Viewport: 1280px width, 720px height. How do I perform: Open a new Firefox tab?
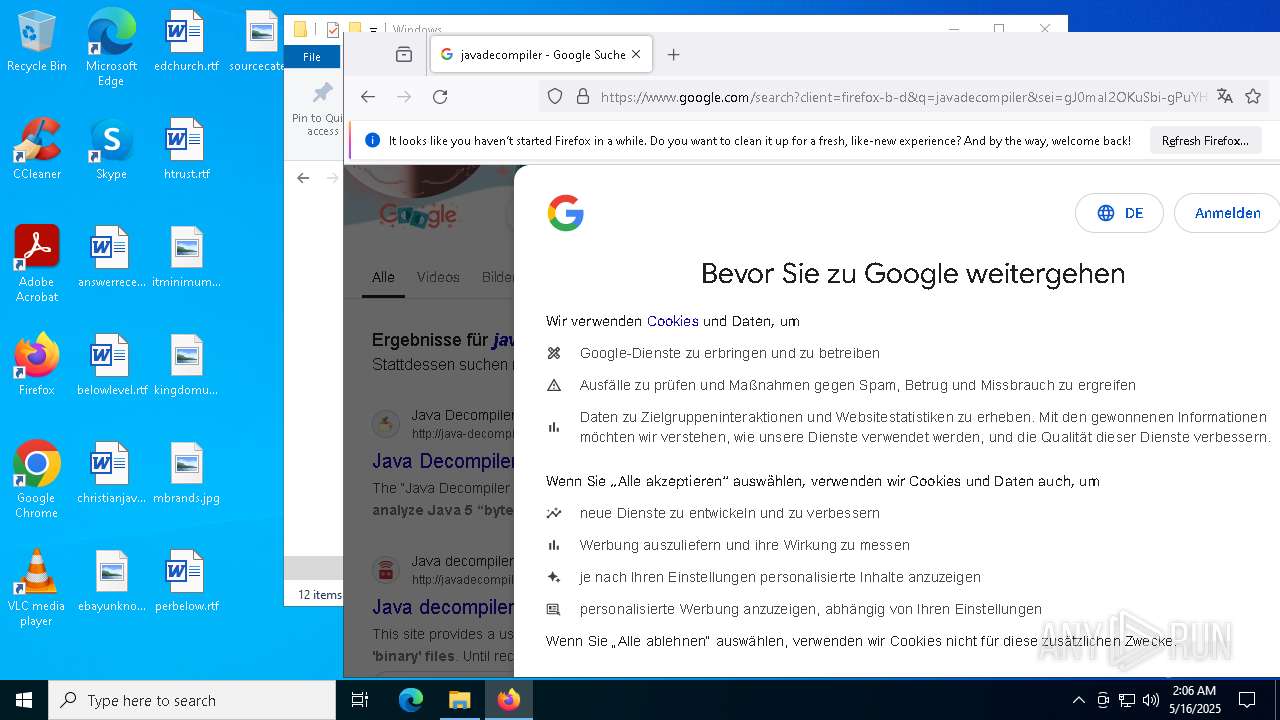point(673,55)
